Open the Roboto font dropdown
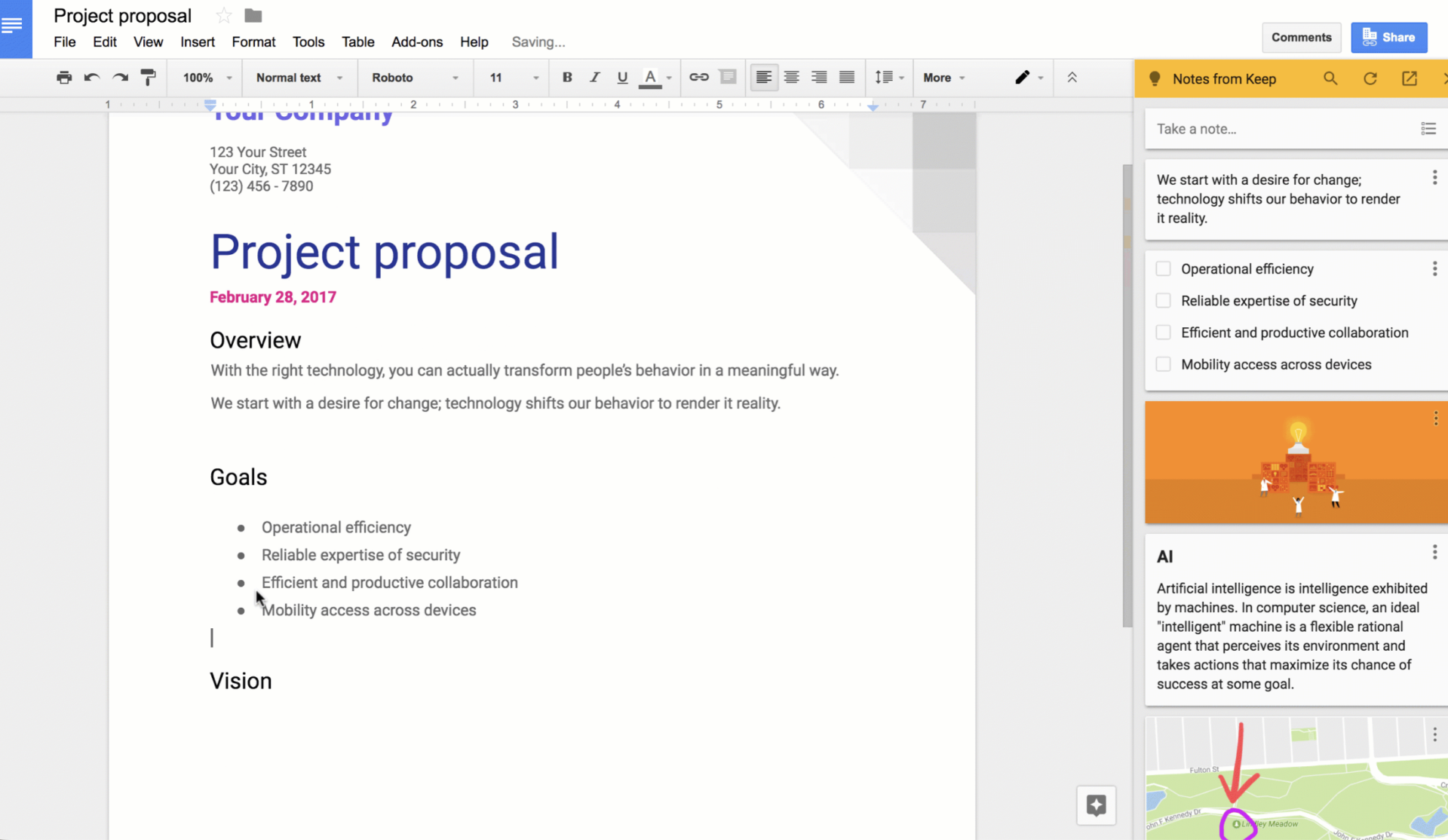 pos(415,78)
